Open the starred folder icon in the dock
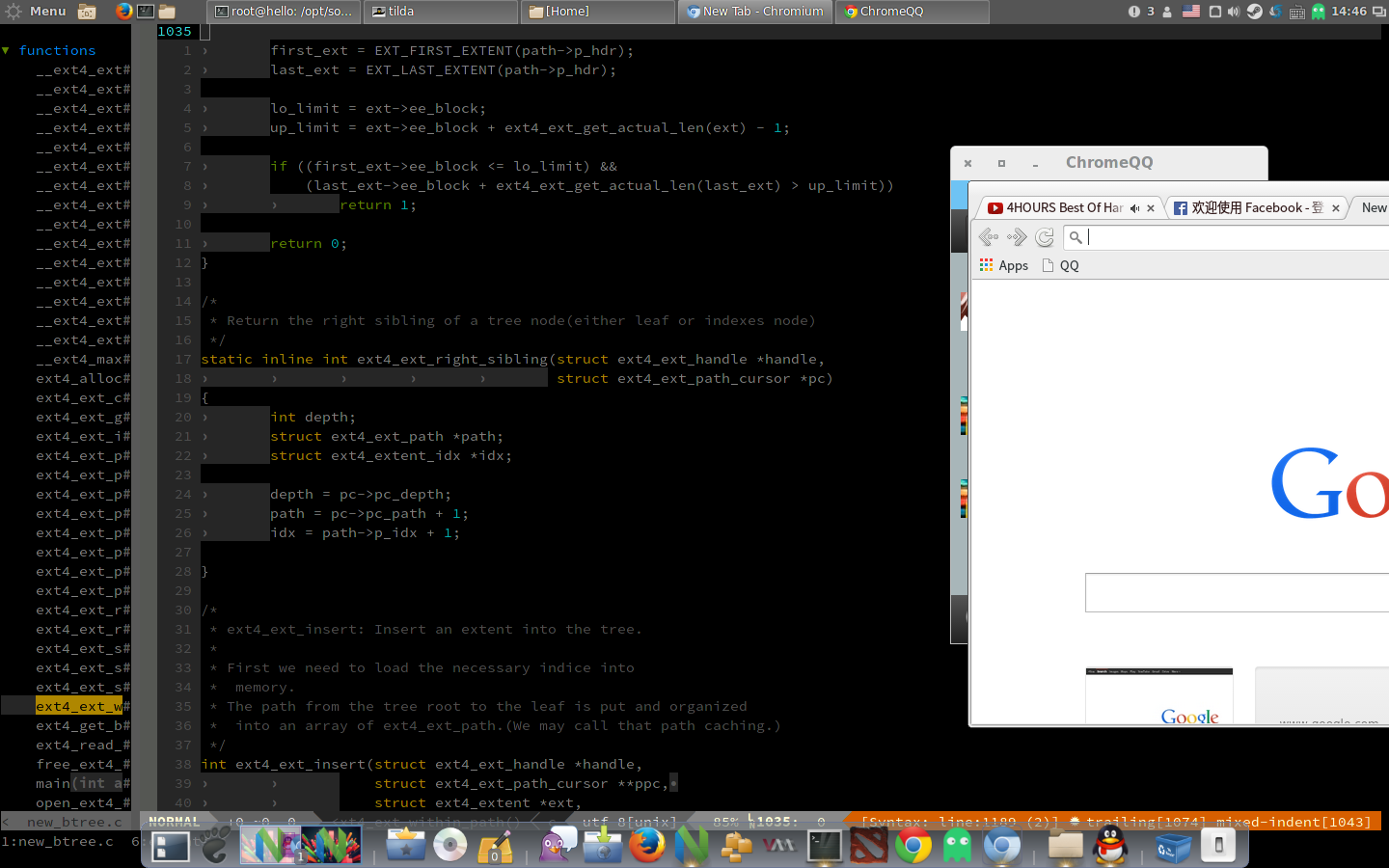This screenshot has width=1389, height=868. point(406,846)
